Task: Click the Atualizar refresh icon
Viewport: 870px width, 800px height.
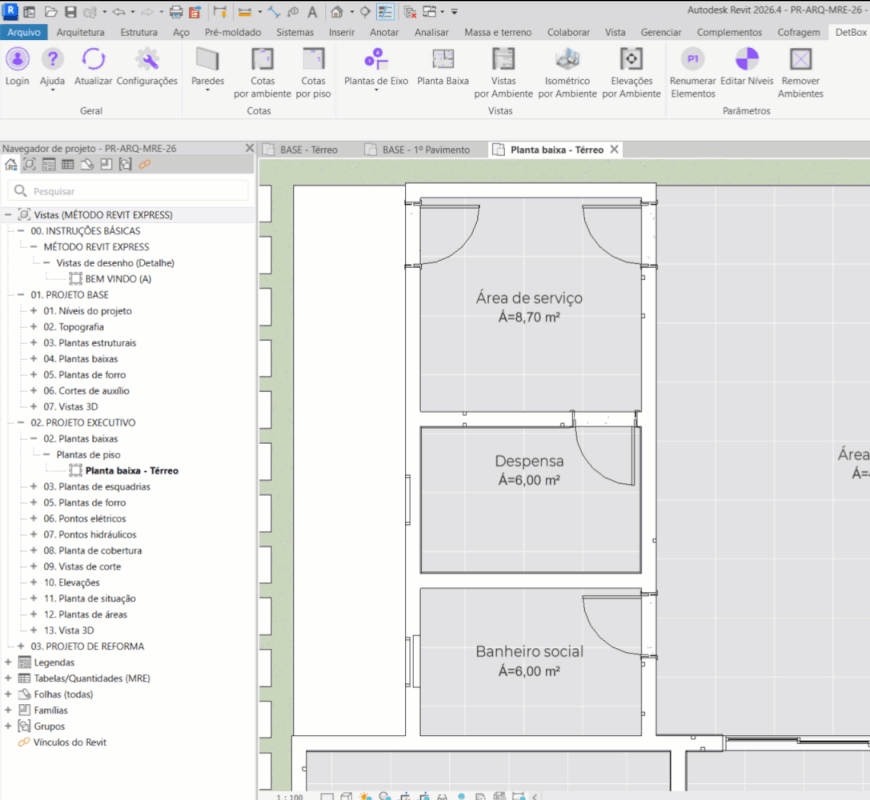Action: tap(93, 59)
